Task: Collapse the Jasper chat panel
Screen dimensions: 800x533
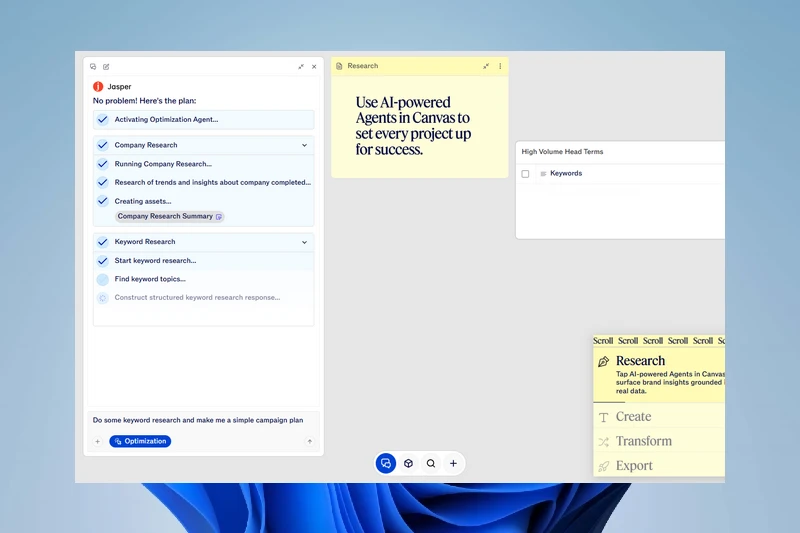Action: (301, 67)
